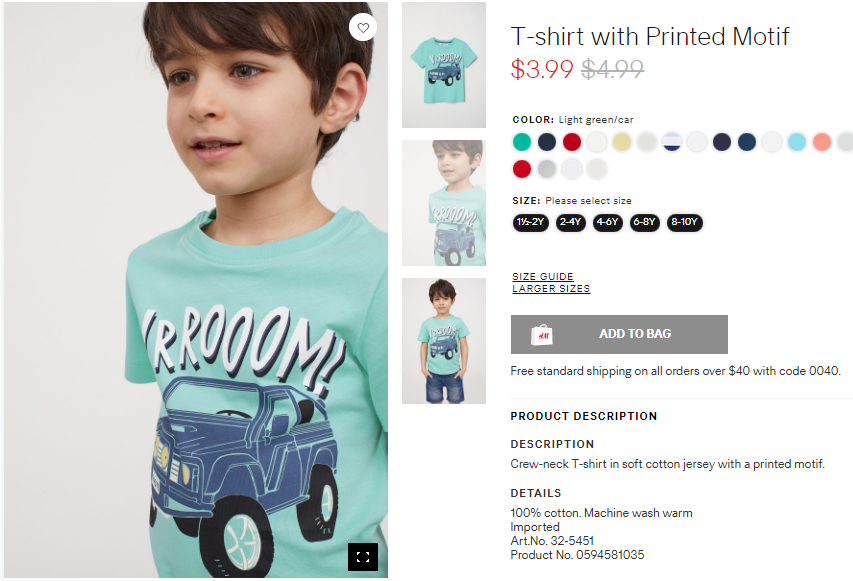
Task: Open the Size Guide link
Action: [x=543, y=276]
